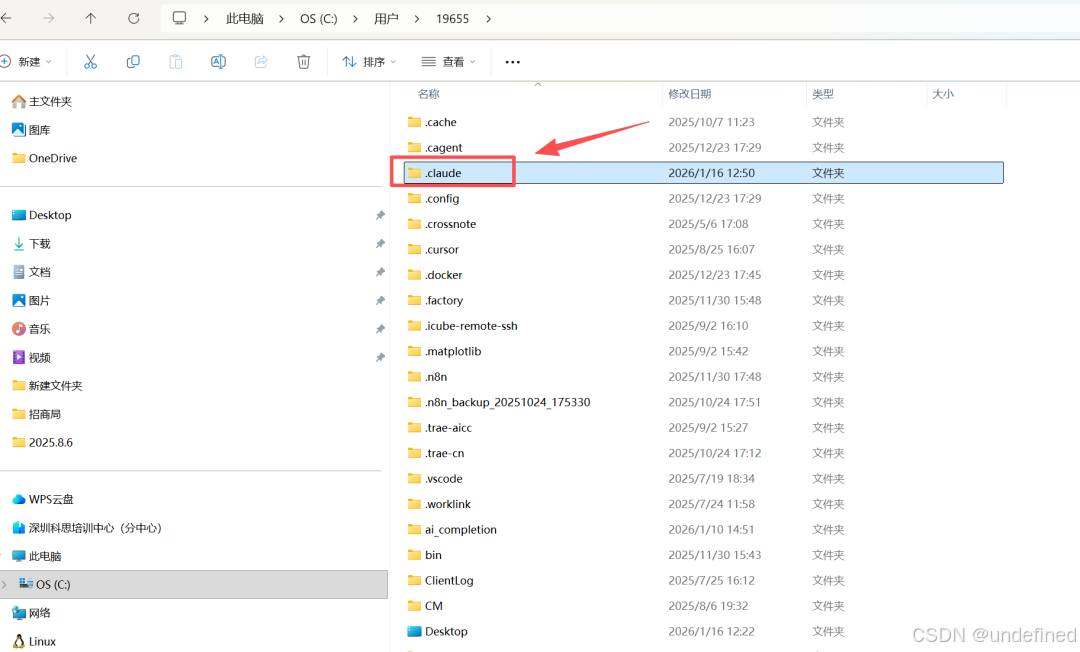Open 主文件夹 in sidebar

click(x=42, y=101)
